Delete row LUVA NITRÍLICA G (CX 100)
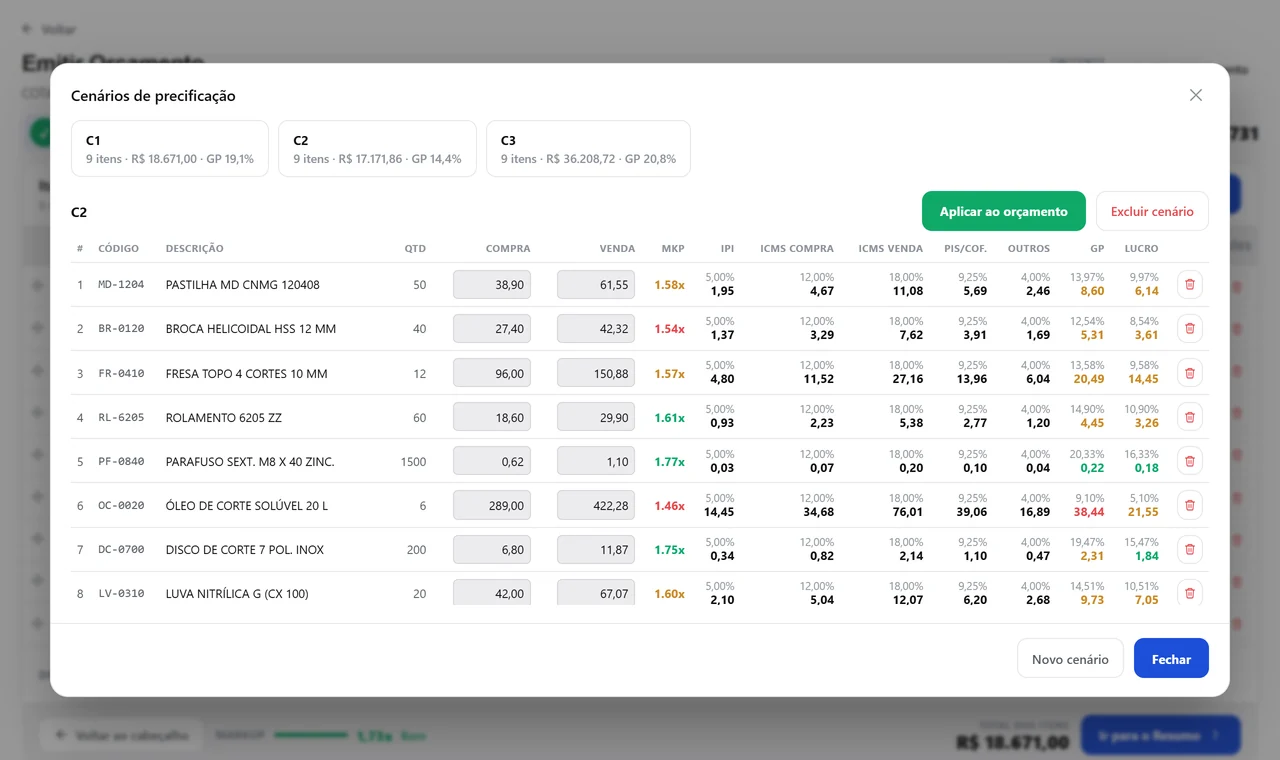 click(1190, 593)
